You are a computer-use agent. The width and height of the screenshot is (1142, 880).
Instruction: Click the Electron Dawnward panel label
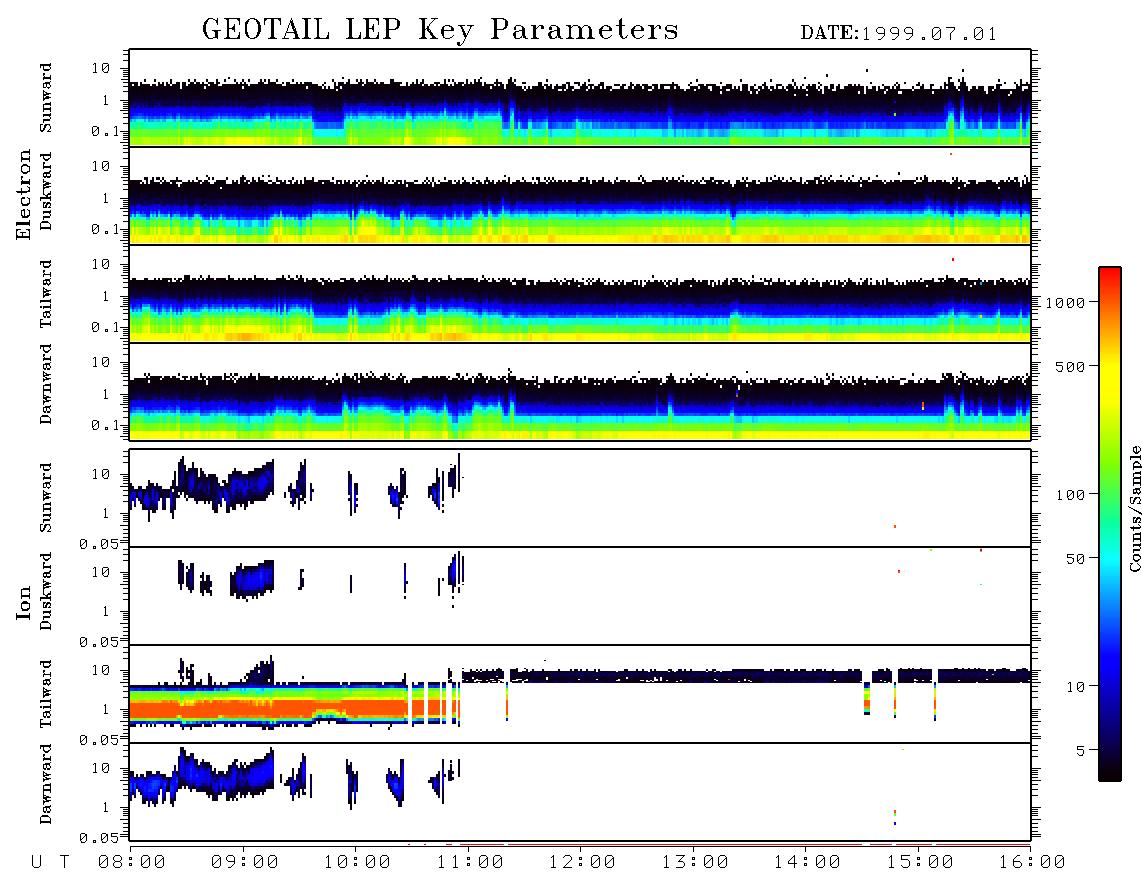(46, 385)
